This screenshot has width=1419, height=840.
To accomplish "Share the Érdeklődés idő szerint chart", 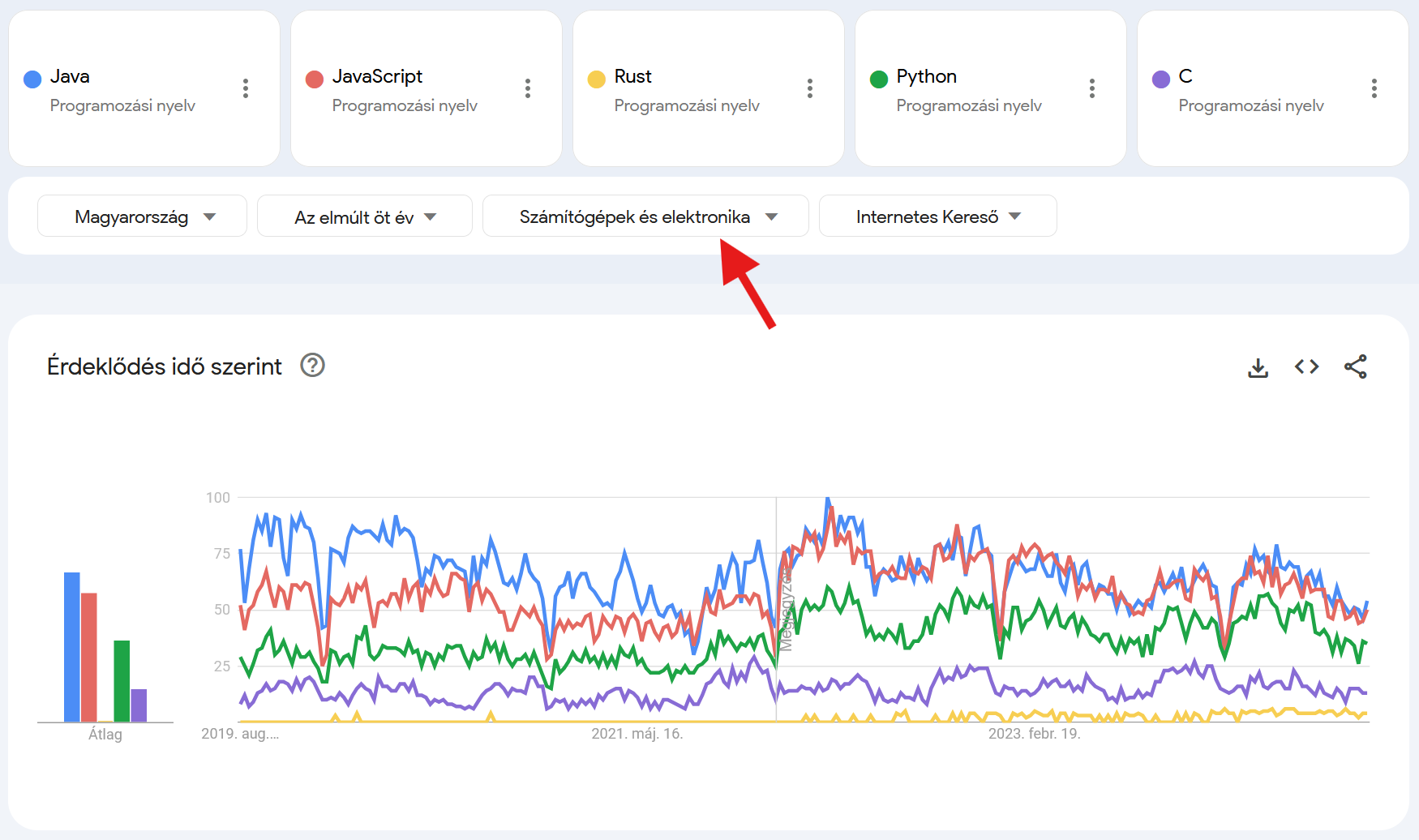I will (1356, 366).
